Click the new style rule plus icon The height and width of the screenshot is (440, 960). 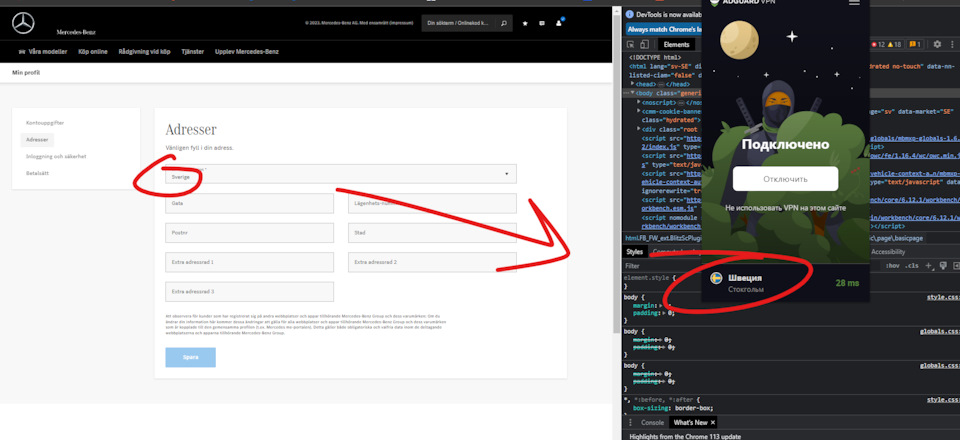coord(929,266)
